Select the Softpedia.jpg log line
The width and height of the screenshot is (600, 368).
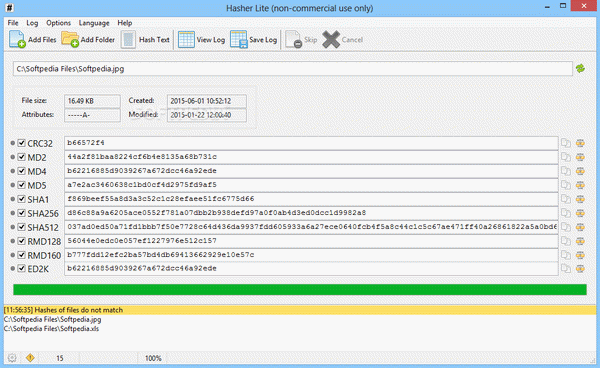click(x=52, y=319)
